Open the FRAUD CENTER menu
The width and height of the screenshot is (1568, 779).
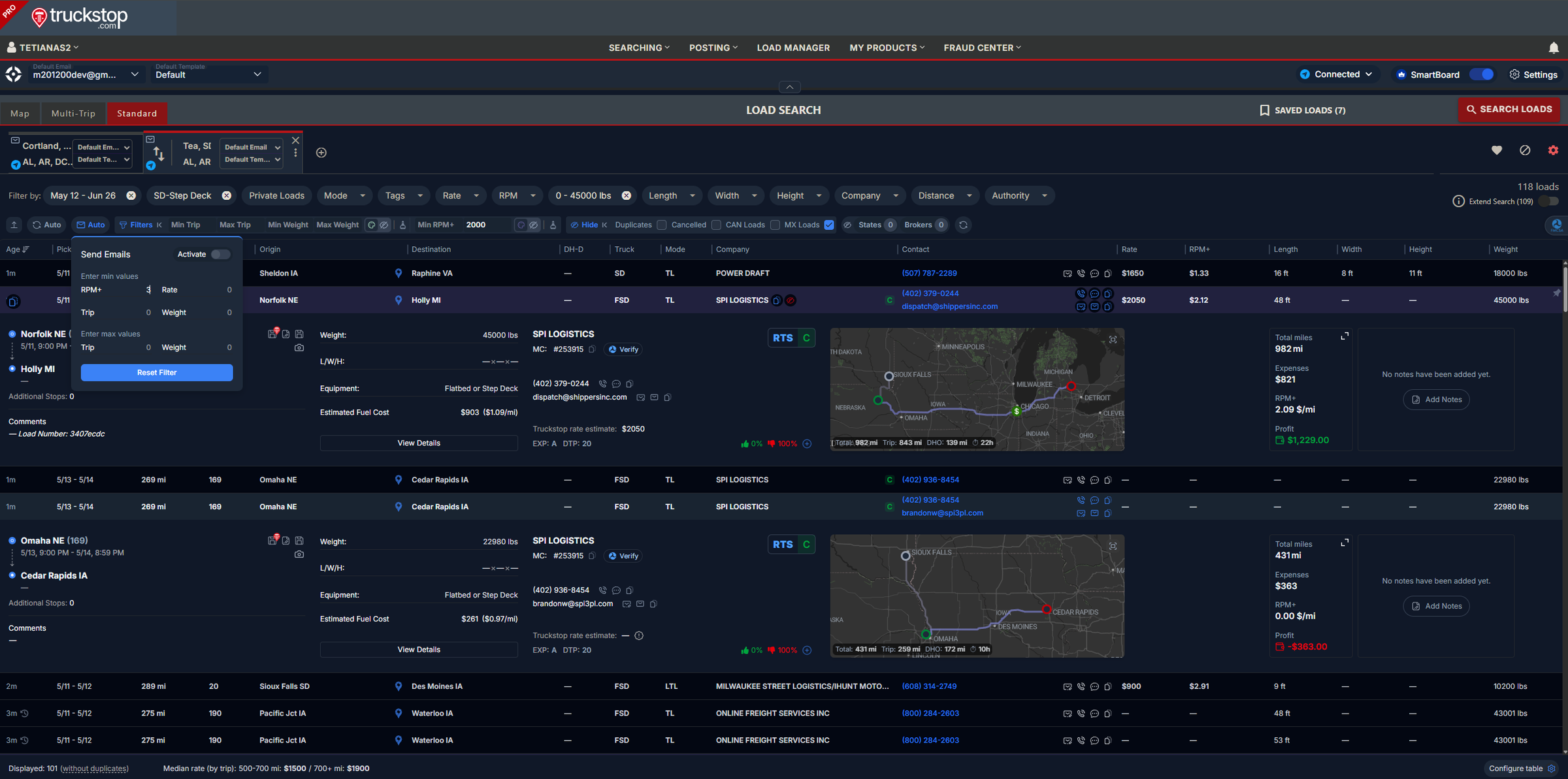pyautogui.click(x=982, y=48)
